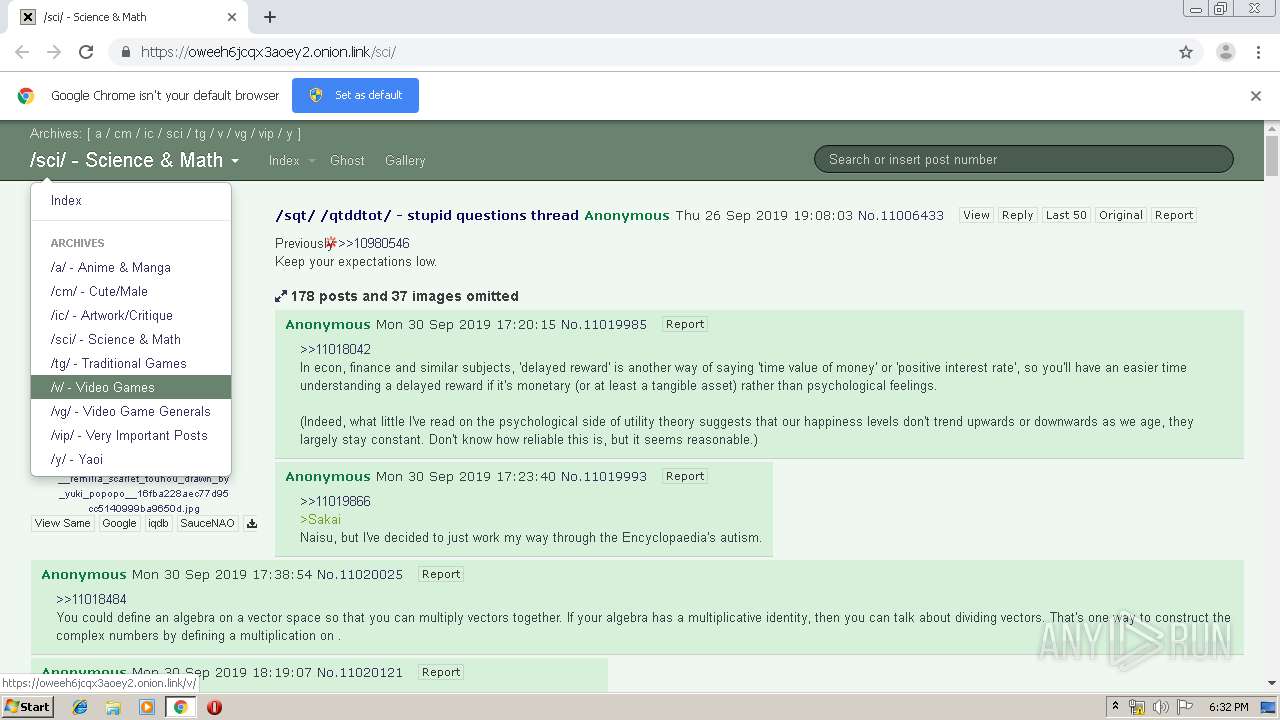
Task: Click View button on stupid questions thread
Action: click(x=976, y=215)
